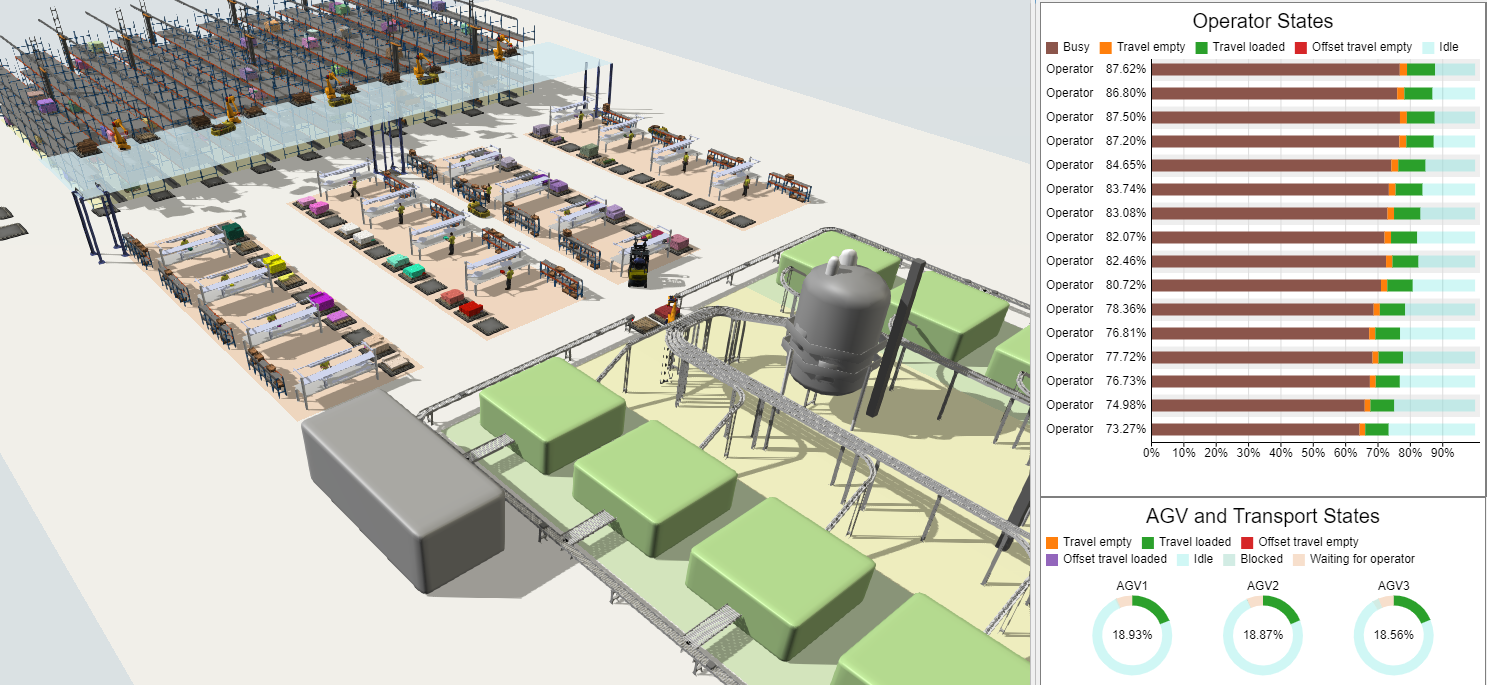Image resolution: width=1487 pixels, height=685 pixels.
Task: Click the 87.50% operator value
Action: [x=1126, y=117]
